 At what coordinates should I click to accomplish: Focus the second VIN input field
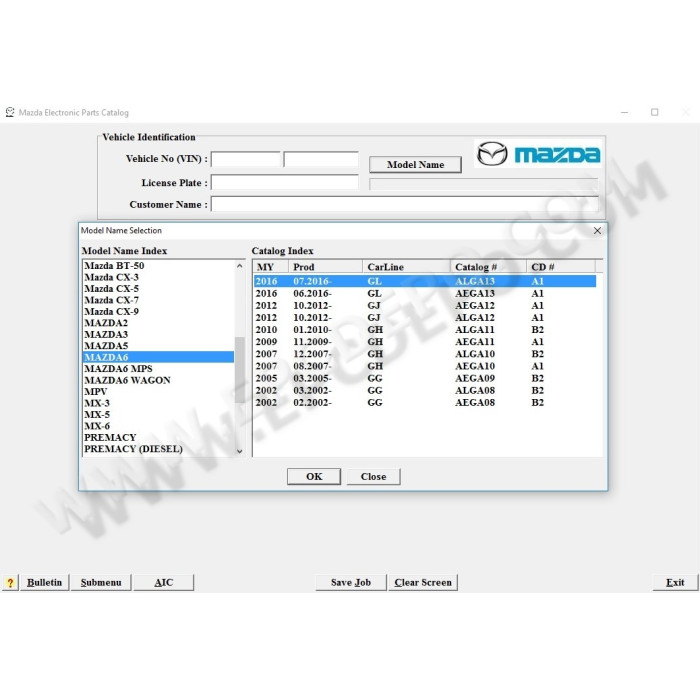point(321,159)
